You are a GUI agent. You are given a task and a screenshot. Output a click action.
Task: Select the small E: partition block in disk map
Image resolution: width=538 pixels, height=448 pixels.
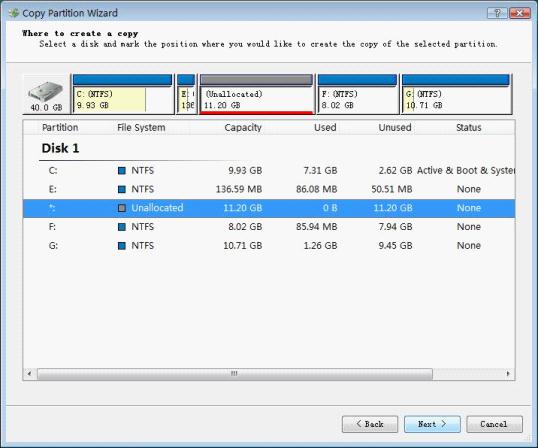click(x=186, y=94)
